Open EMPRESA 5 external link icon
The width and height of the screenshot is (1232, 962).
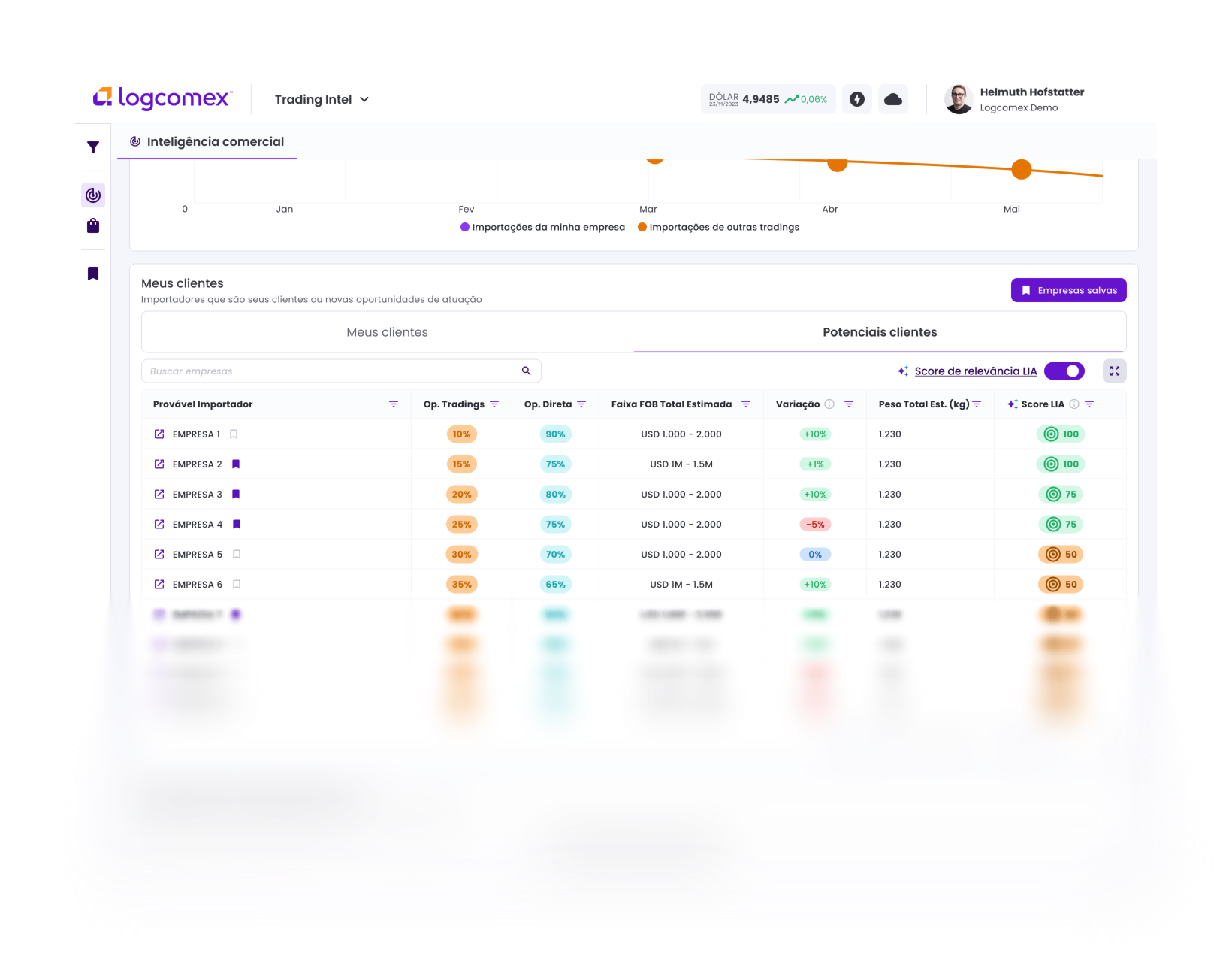[x=159, y=554]
